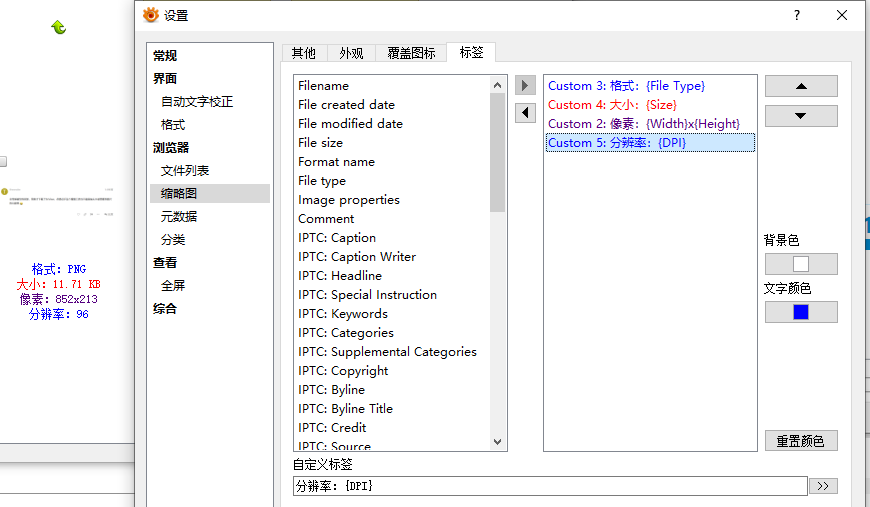Select 元数据 in the settings tree
This screenshot has height=507, width=870.
(179, 216)
